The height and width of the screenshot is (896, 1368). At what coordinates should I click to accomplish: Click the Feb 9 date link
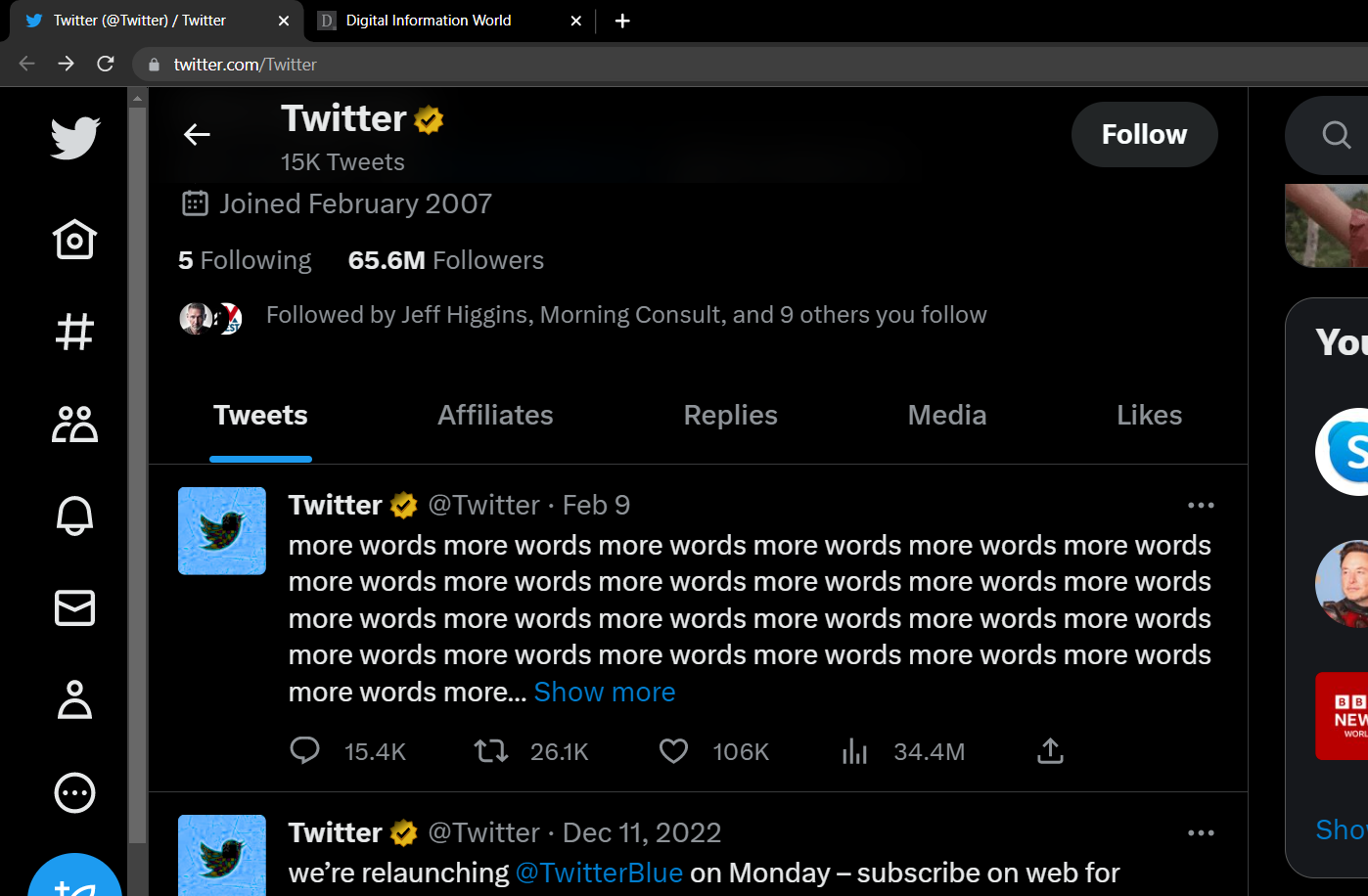pos(596,505)
